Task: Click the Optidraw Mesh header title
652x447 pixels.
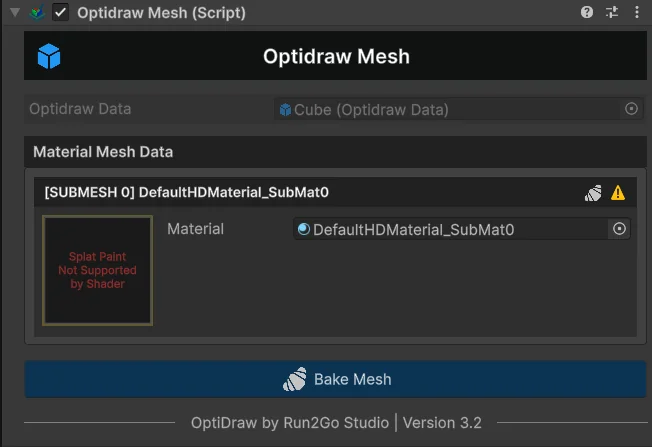Action: click(x=336, y=57)
